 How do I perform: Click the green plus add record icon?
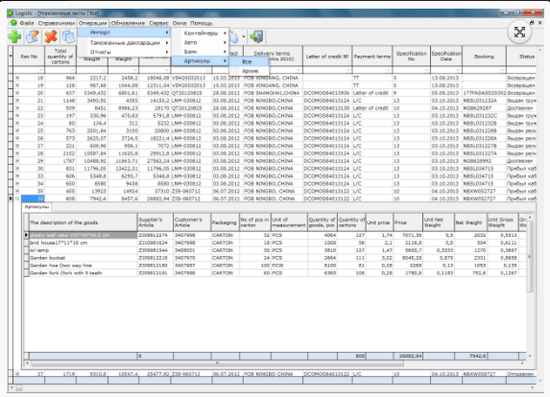(x=15, y=37)
